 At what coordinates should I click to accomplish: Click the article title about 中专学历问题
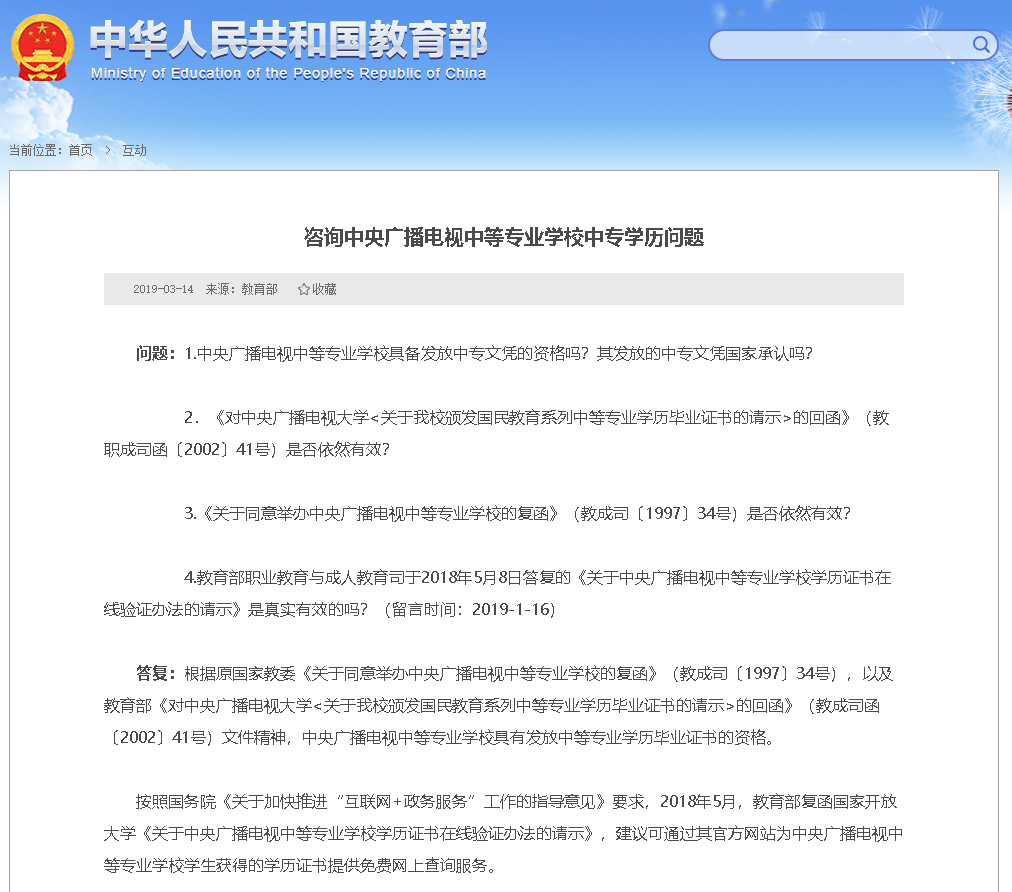(x=503, y=238)
